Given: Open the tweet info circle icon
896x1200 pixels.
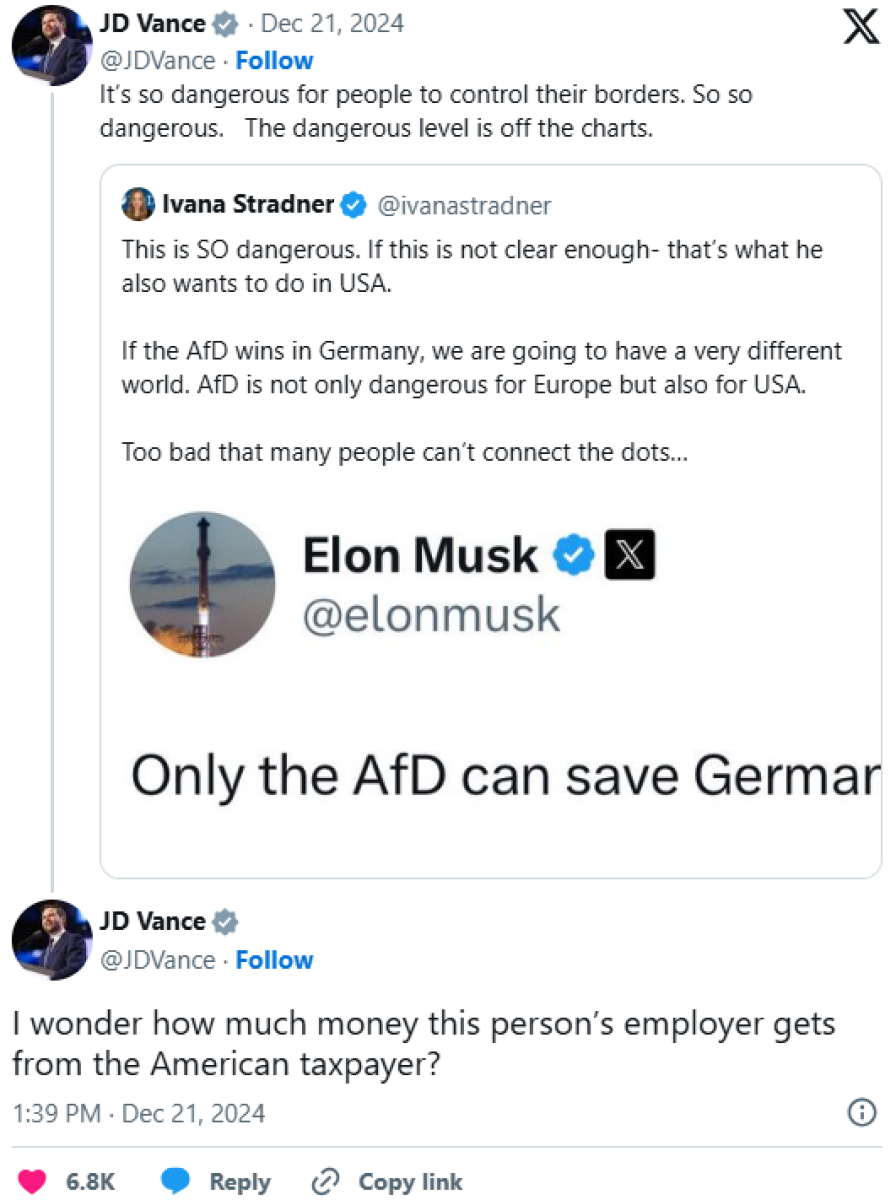Looking at the screenshot, I should (x=861, y=1112).
